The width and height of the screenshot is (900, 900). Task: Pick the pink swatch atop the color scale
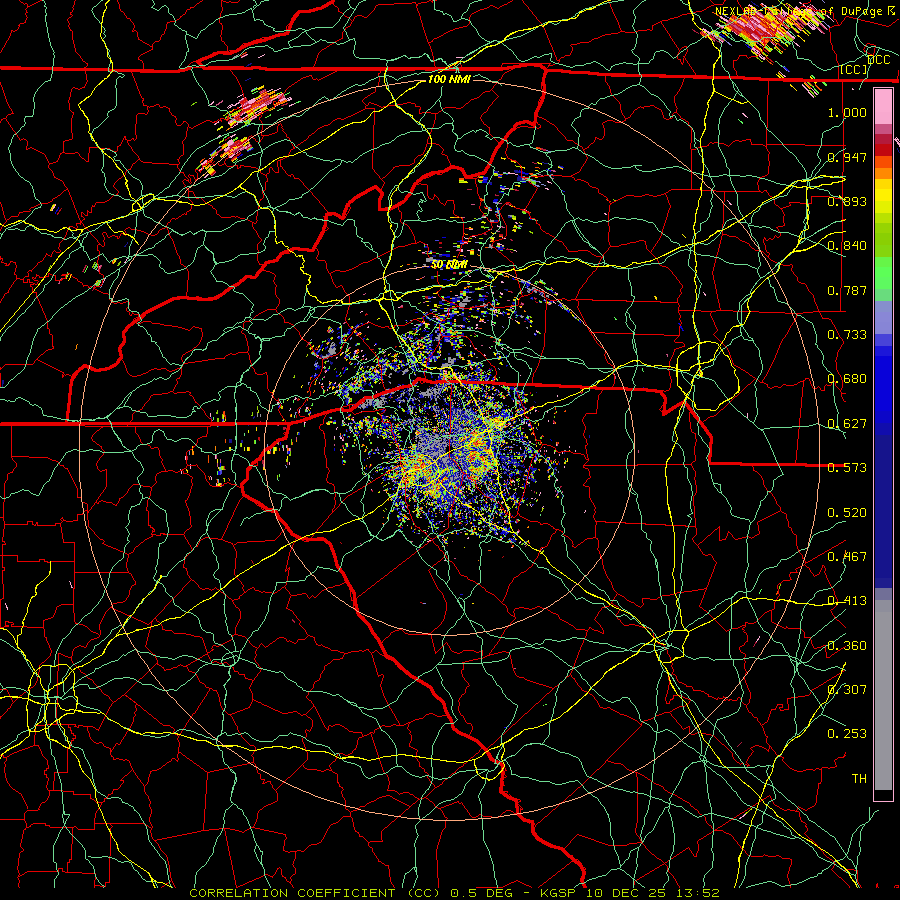pos(883,107)
